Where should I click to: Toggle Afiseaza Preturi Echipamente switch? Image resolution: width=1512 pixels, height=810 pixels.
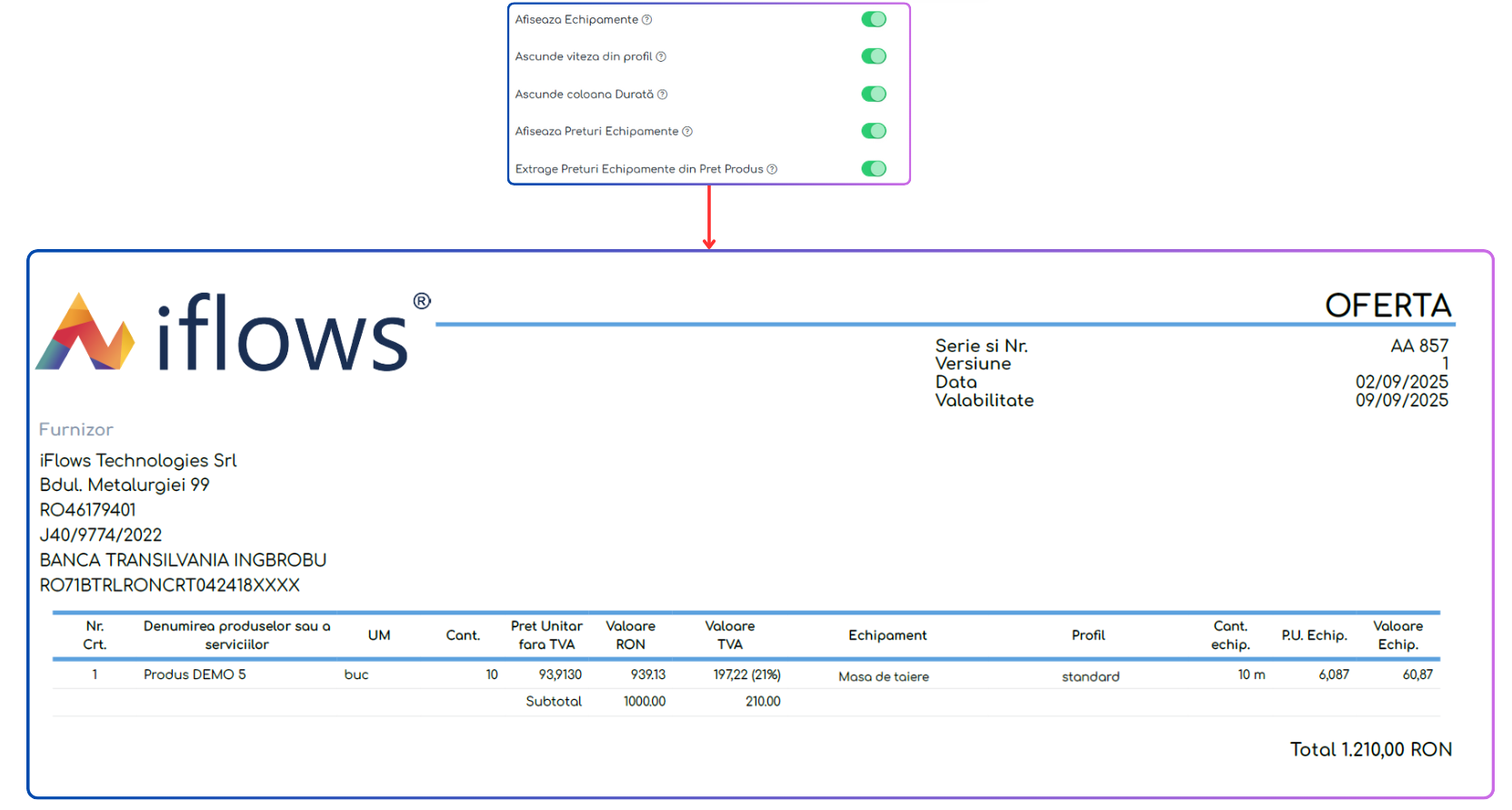pos(874,131)
